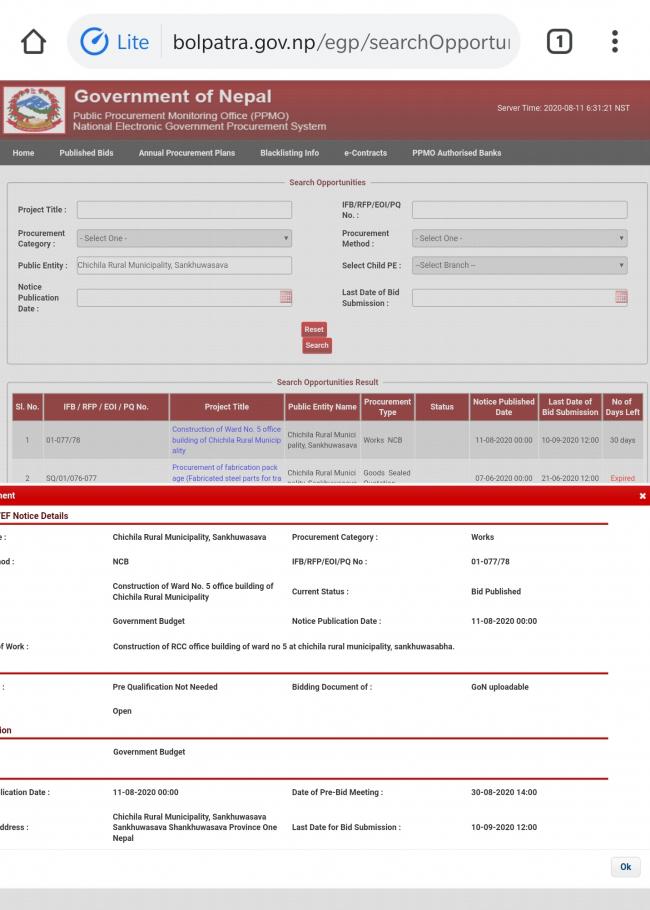The image size is (650, 910).
Task: Click the 30-08-2020 14:00 pre-bid meeting date
Action: pos(504,792)
